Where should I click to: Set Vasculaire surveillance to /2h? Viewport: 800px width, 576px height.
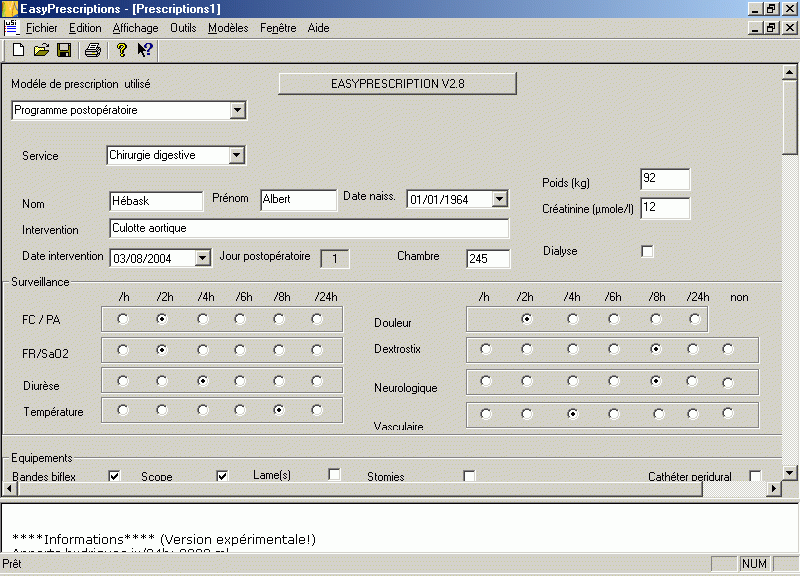coord(527,414)
